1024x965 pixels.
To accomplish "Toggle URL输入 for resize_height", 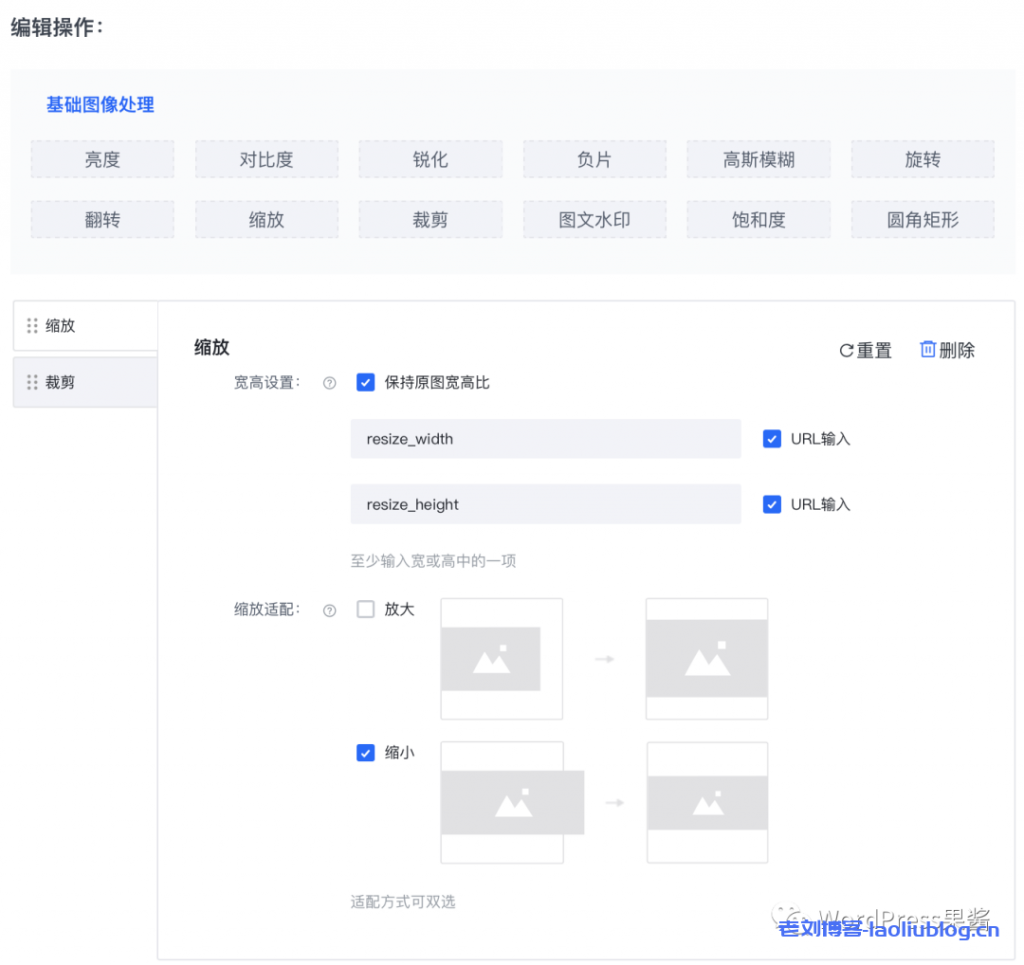I will click(770, 504).
